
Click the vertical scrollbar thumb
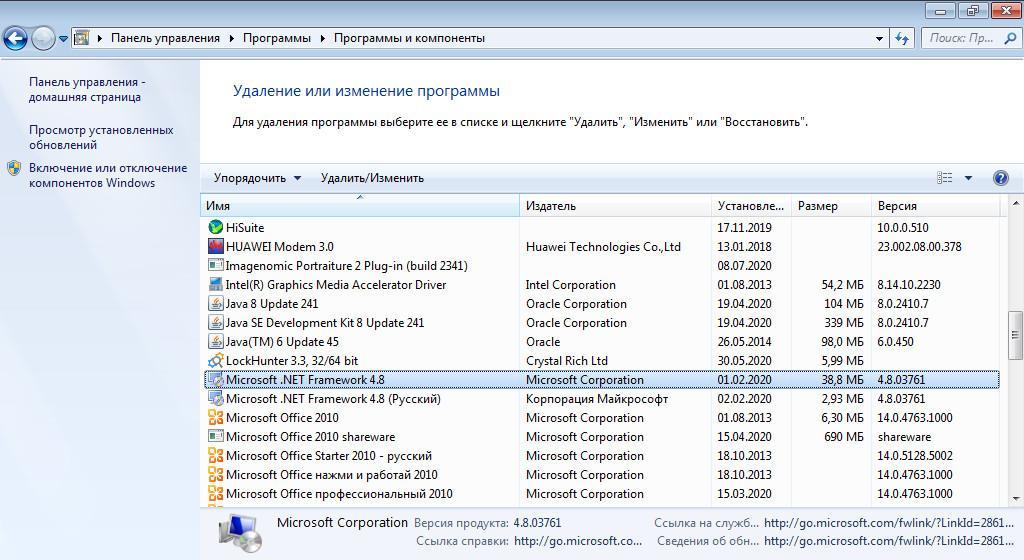point(1016,335)
